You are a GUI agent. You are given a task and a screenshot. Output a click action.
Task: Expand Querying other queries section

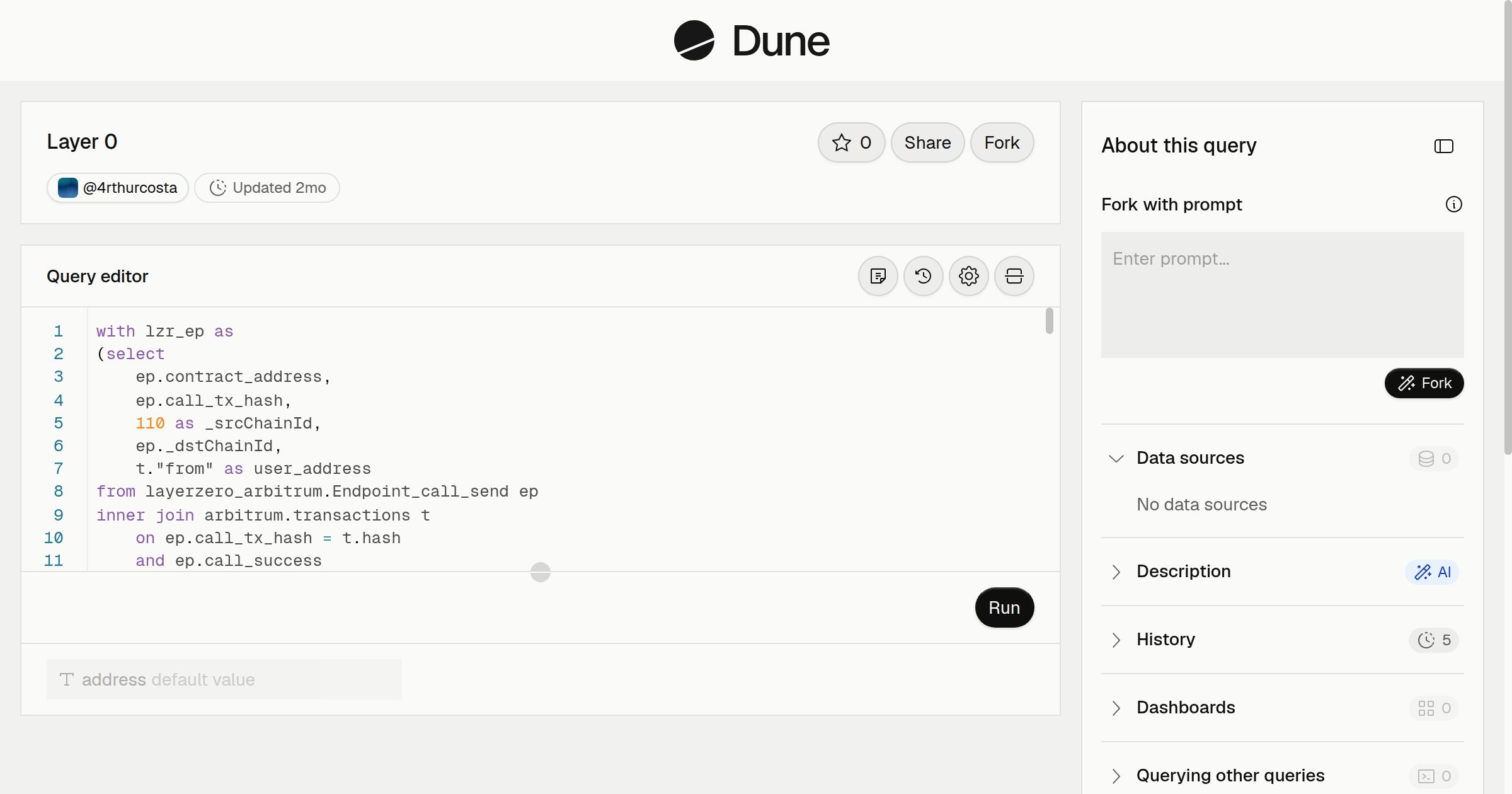coord(1116,776)
